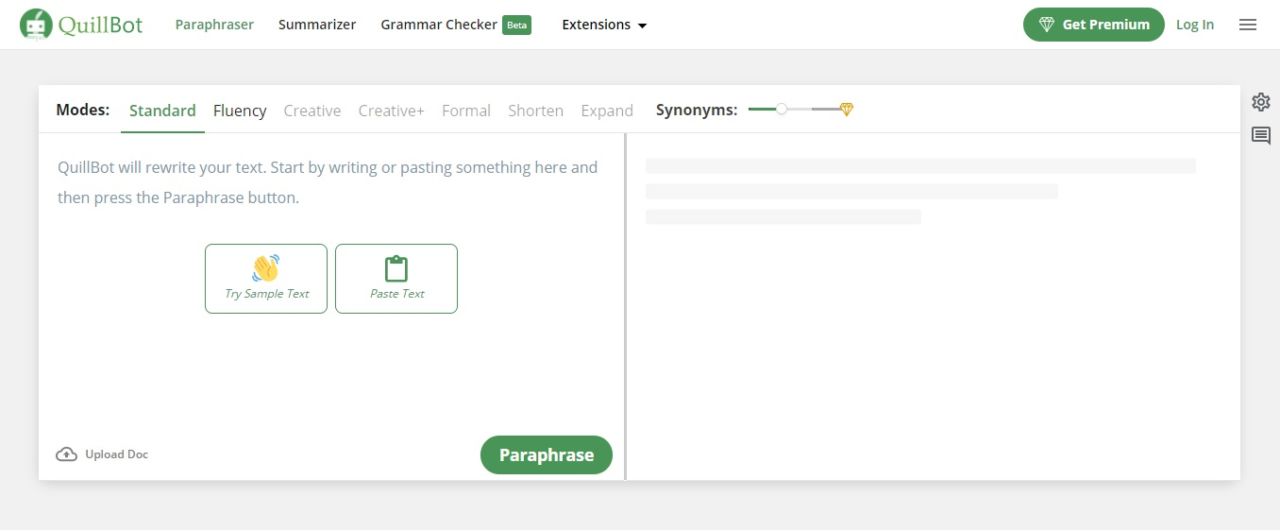The height and width of the screenshot is (531, 1280).
Task: Select the Expand mode tab
Action: pos(607,110)
